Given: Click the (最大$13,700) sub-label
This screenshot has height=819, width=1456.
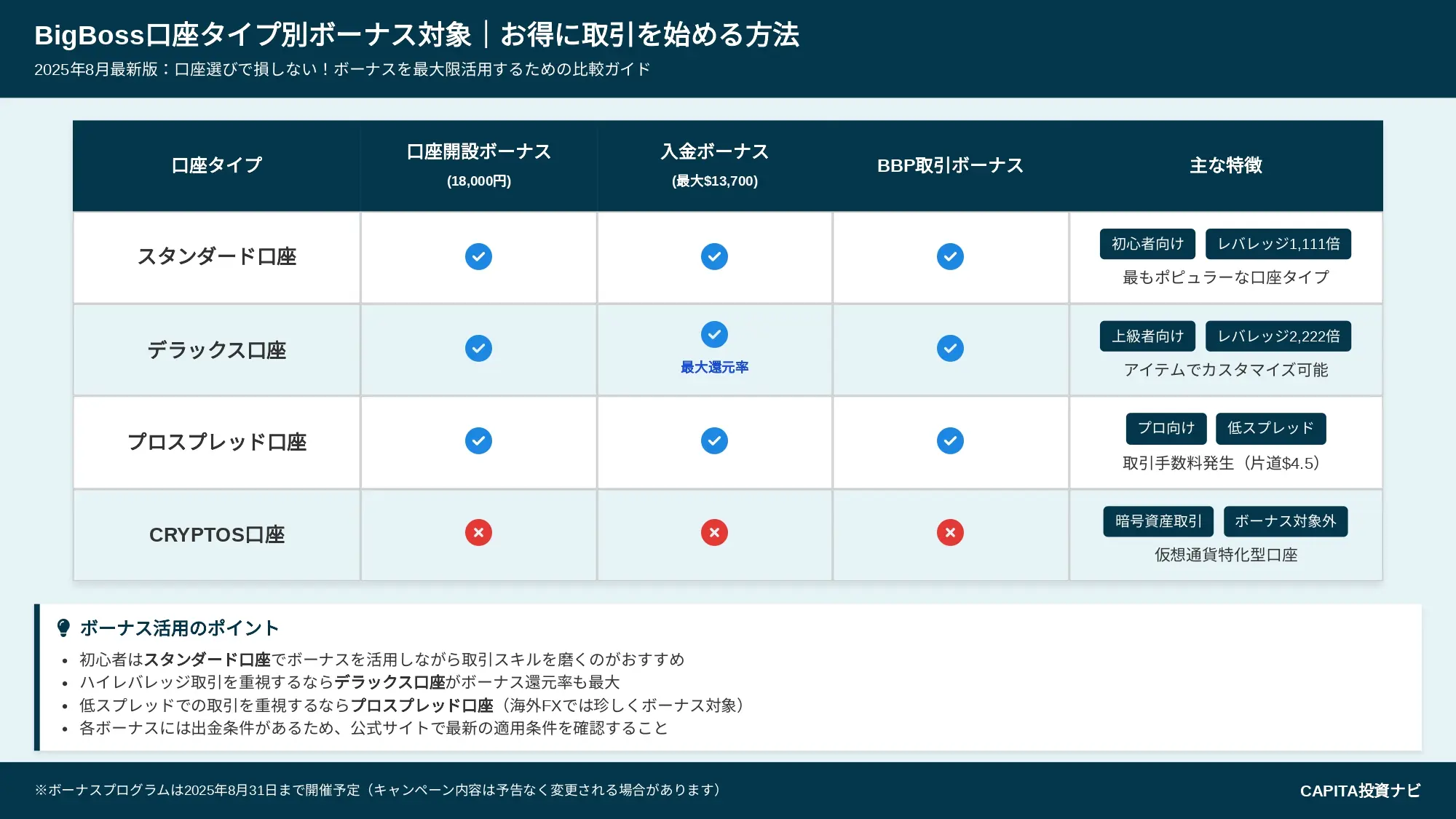Looking at the screenshot, I should [x=714, y=181].
